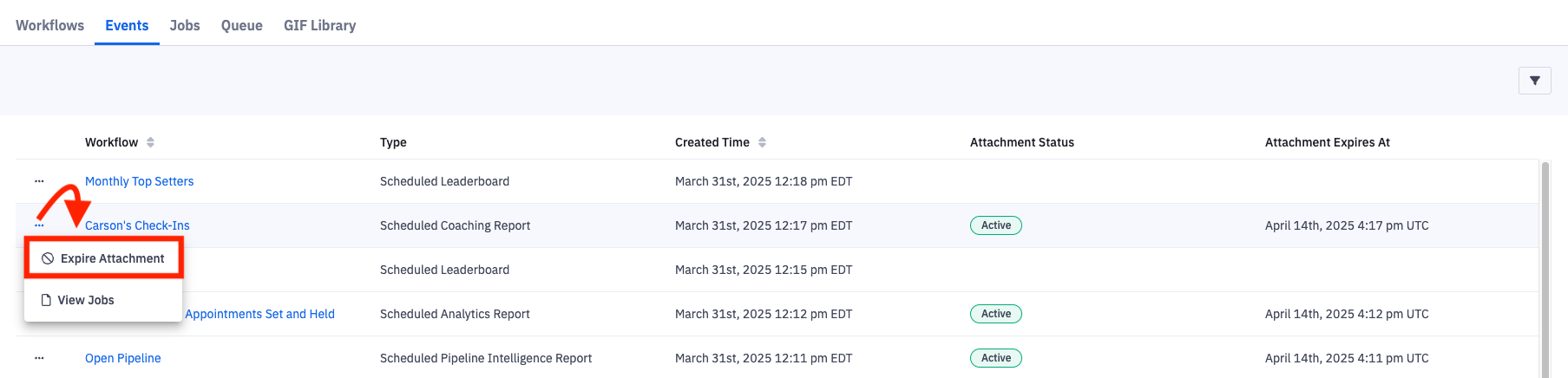Open the Queue tab
Screen dimensions: 1568x378
[241, 25]
